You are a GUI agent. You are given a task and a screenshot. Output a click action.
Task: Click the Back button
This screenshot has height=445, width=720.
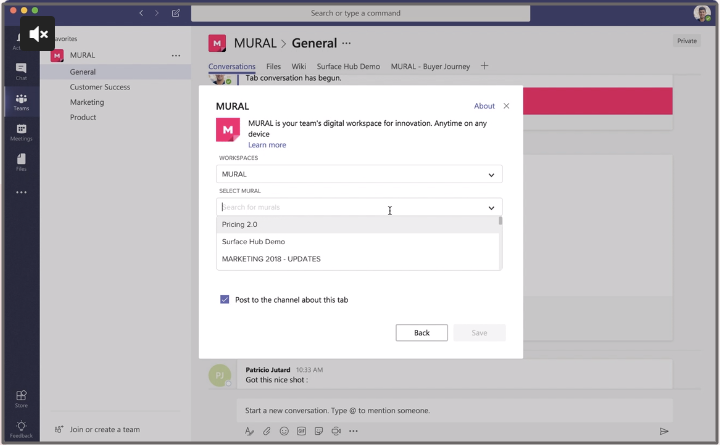click(421, 333)
